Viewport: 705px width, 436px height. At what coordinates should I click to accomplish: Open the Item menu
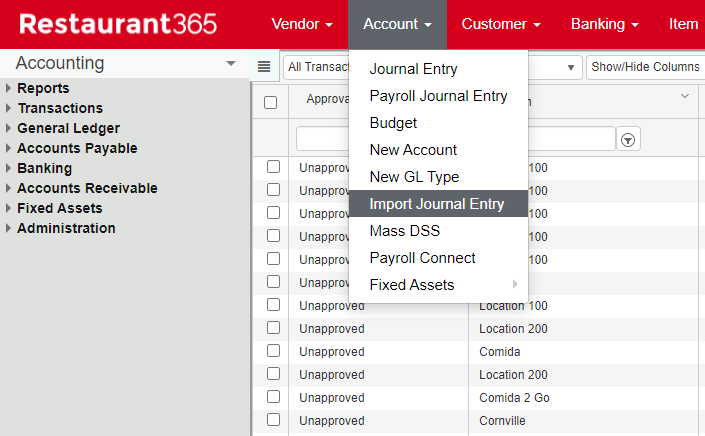pyautogui.click(x=683, y=24)
